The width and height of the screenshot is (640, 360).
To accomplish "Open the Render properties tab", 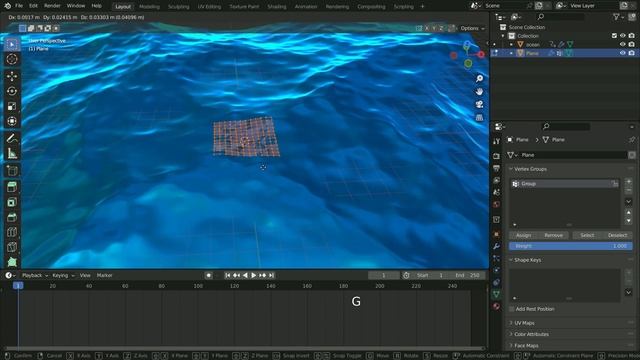I will point(496,156).
